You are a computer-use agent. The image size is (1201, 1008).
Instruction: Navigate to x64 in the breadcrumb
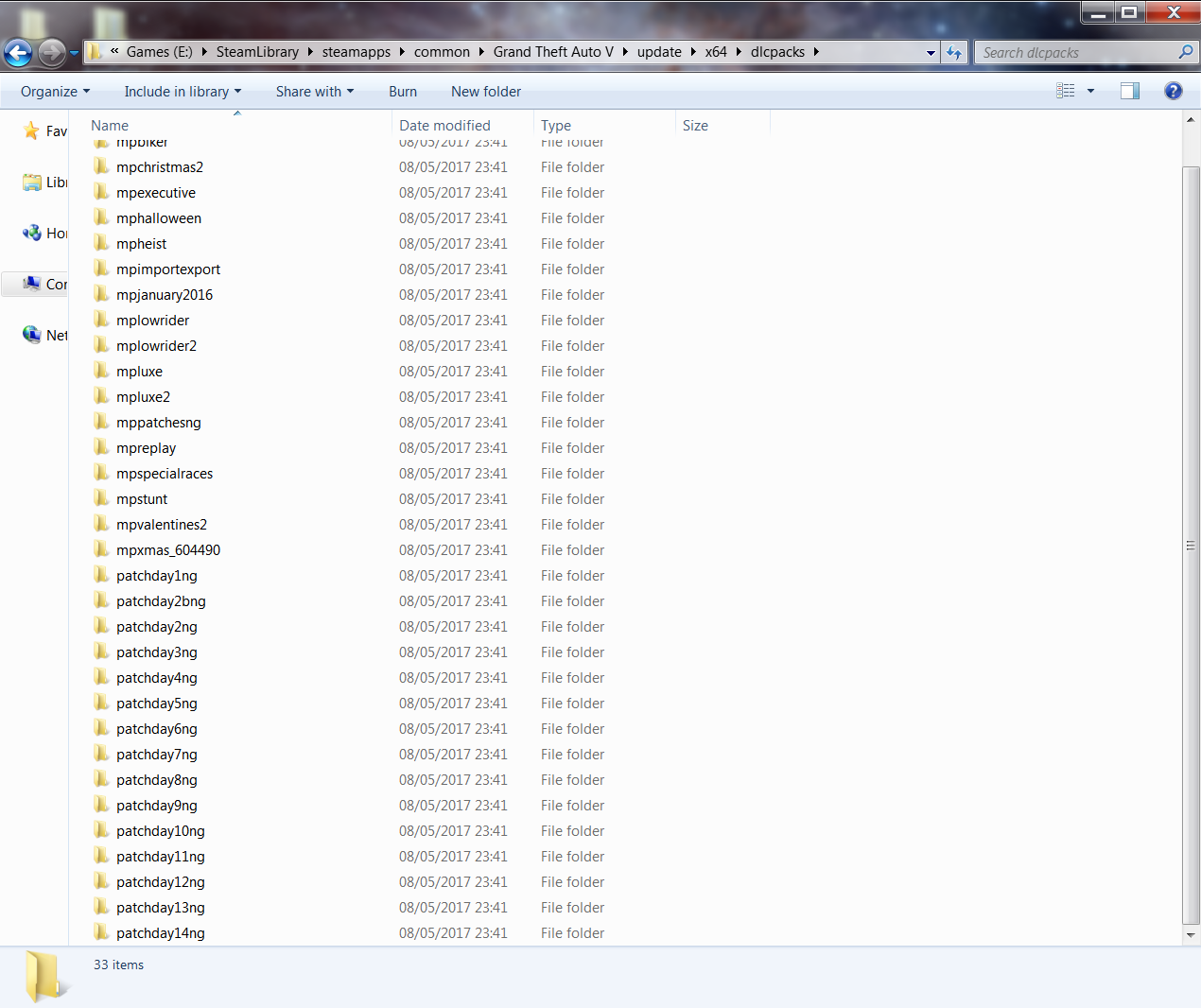(x=716, y=52)
